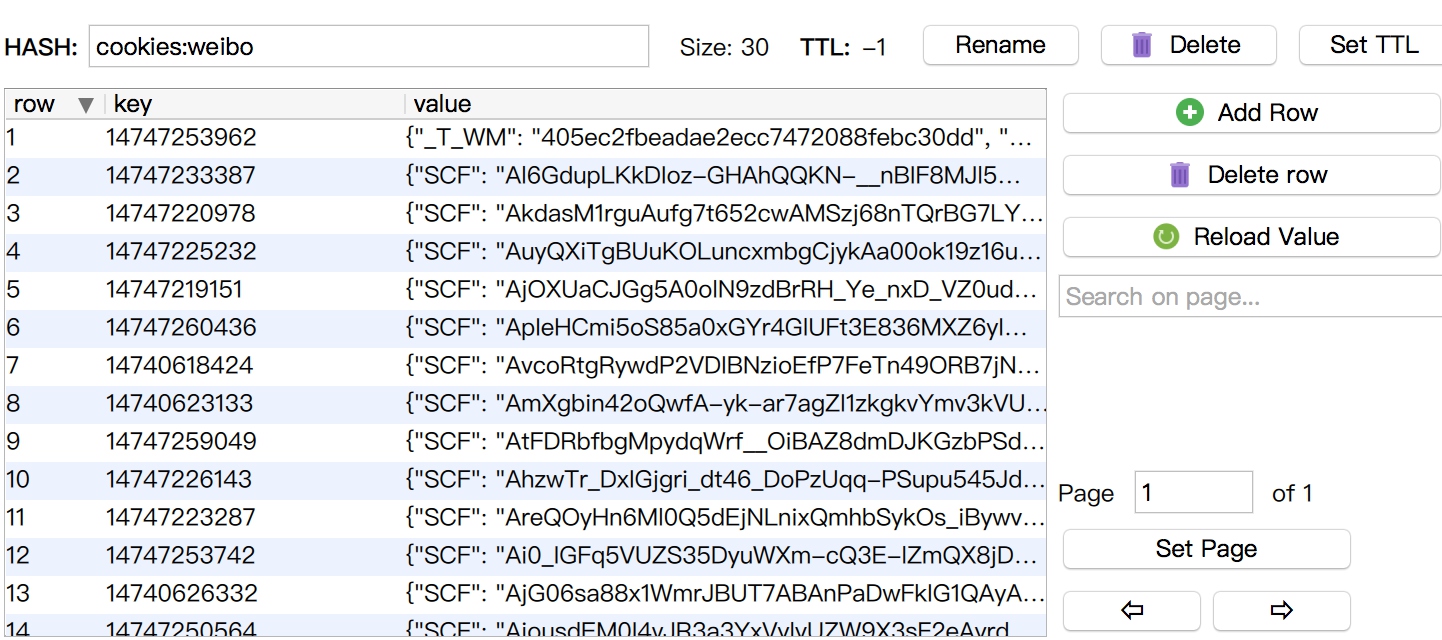Click the green refresh icon on Reload Value
Viewport: 1442px width, 640px height.
point(1166,237)
